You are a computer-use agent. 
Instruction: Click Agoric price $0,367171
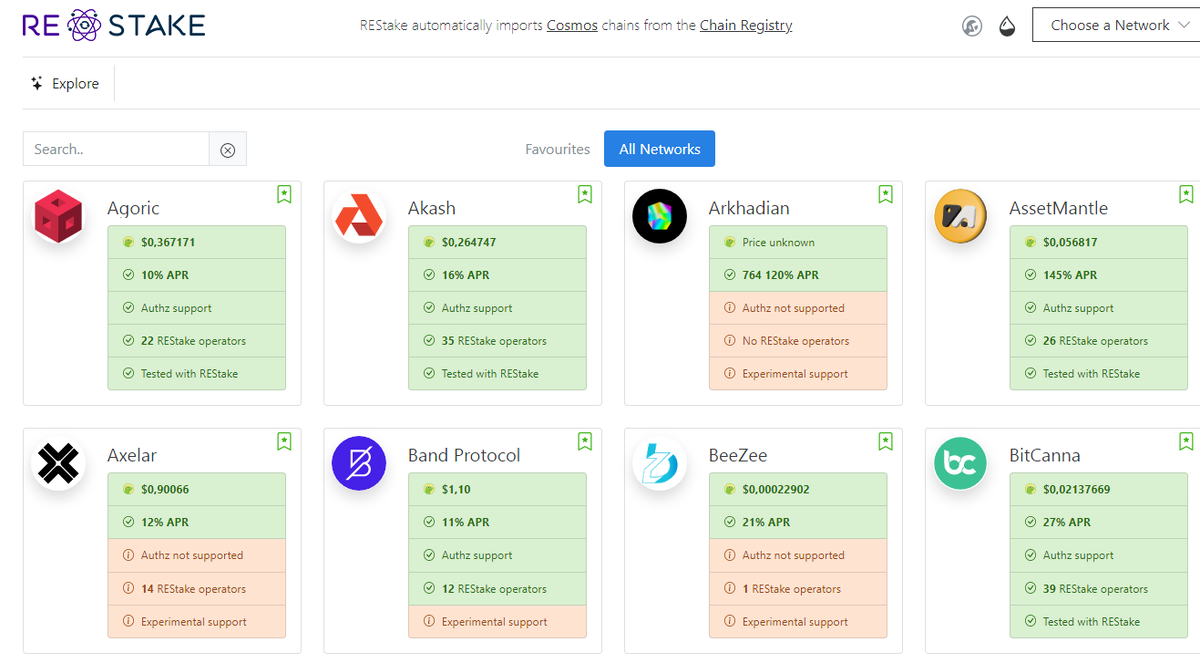196,242
